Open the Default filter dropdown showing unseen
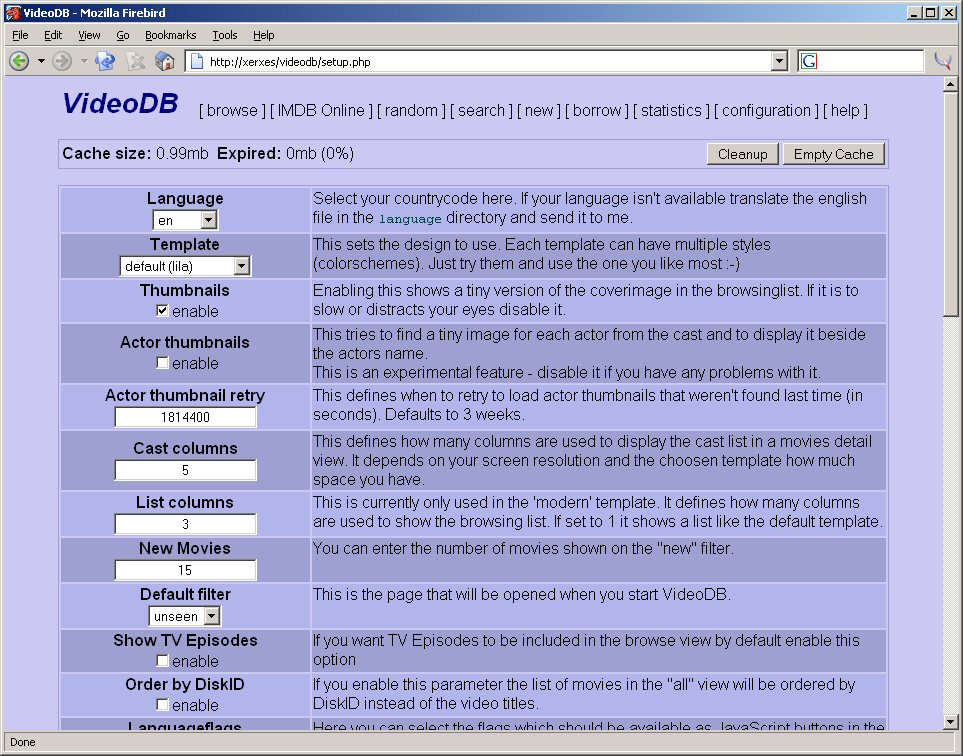The height and width of the screenshot is (756, 963). (185, 616)
